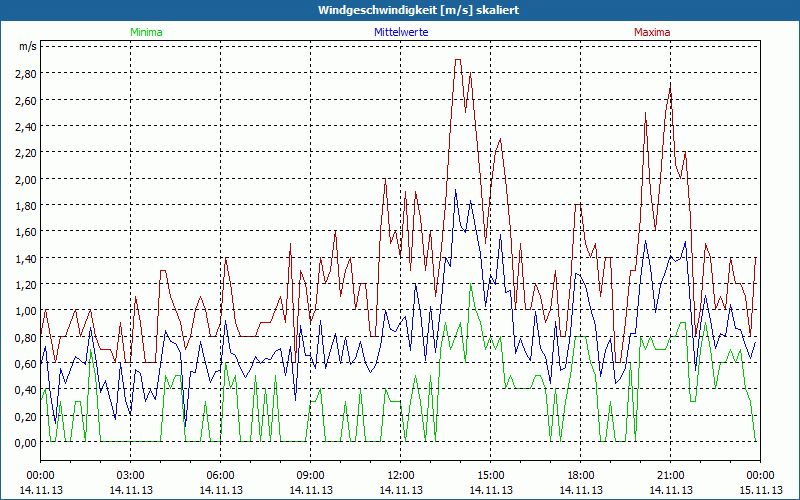The height and width of the screenshot is (500, 800).
Task: Click the 1,80 y-axis value
Action: coord(26,205)
